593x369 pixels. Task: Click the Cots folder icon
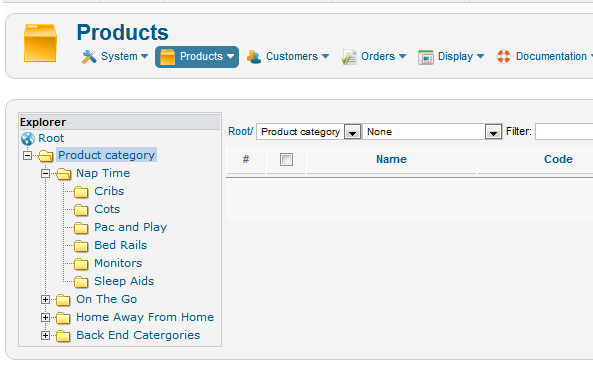(81, 209)
